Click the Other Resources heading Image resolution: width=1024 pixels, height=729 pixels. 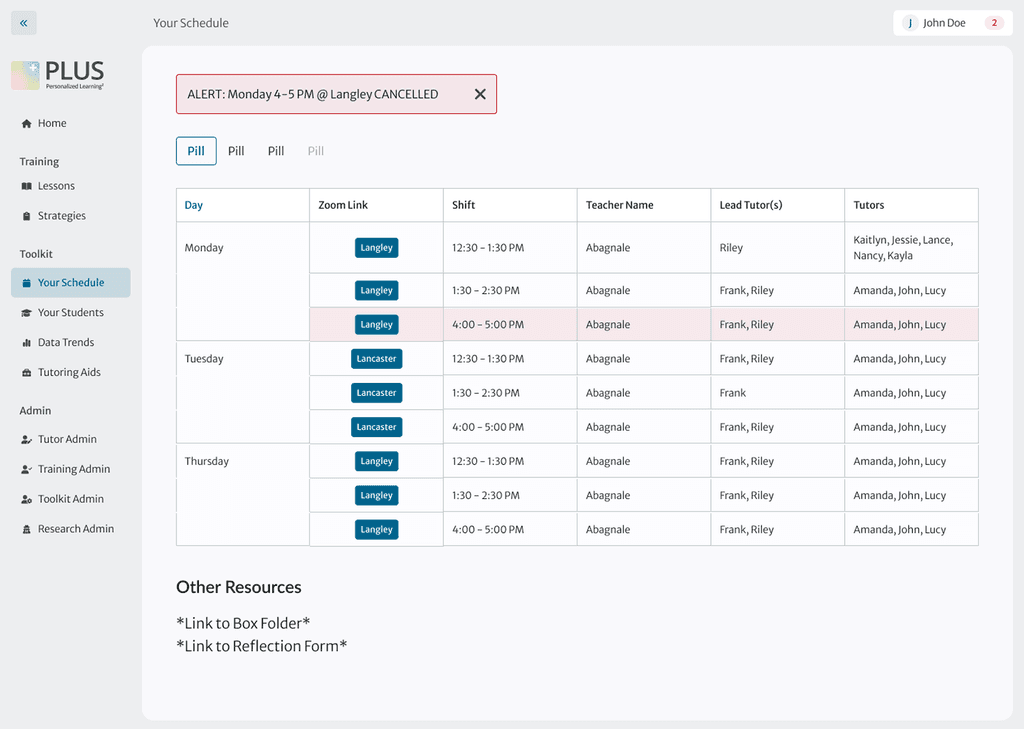tap(239, 587)
